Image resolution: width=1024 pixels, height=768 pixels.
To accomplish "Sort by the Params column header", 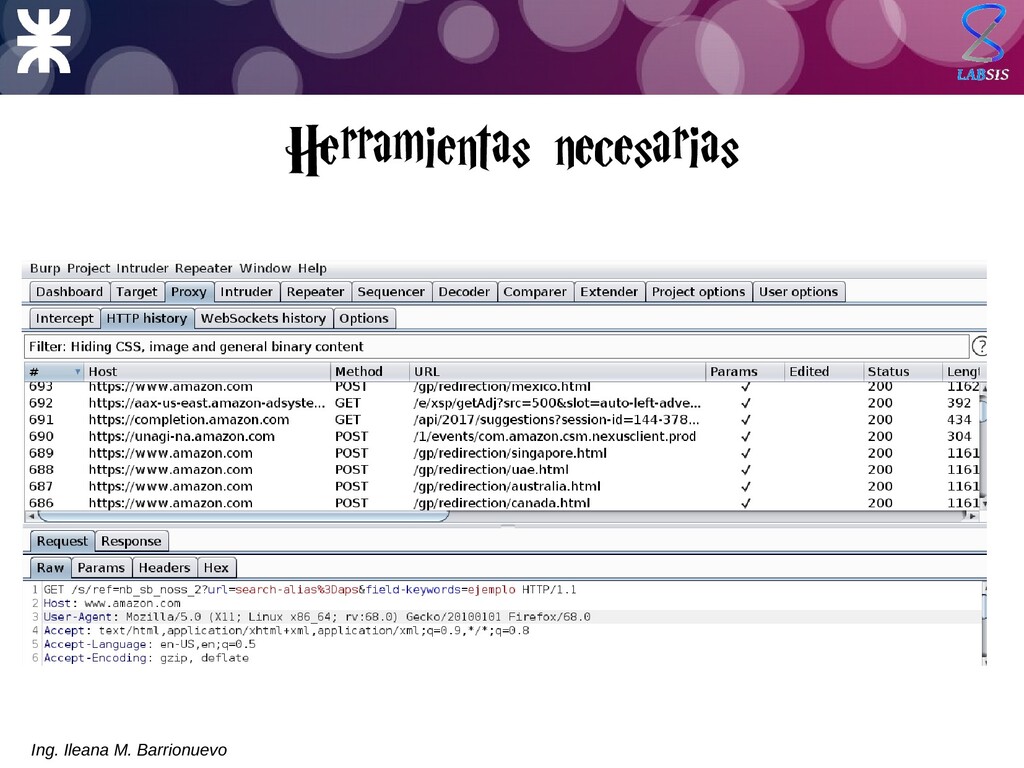I will [744, 372].
